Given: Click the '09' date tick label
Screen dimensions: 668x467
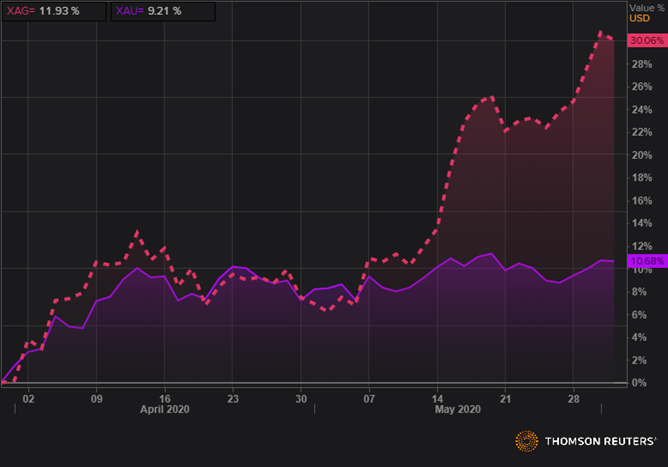Looking at the screenshot, I should 96,399.
